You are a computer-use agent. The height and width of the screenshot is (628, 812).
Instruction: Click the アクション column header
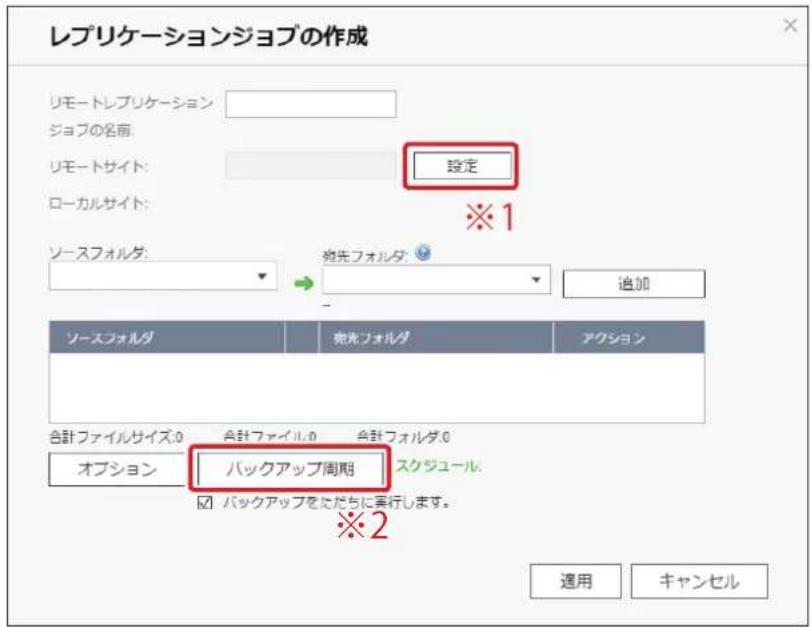coord(629,338)
